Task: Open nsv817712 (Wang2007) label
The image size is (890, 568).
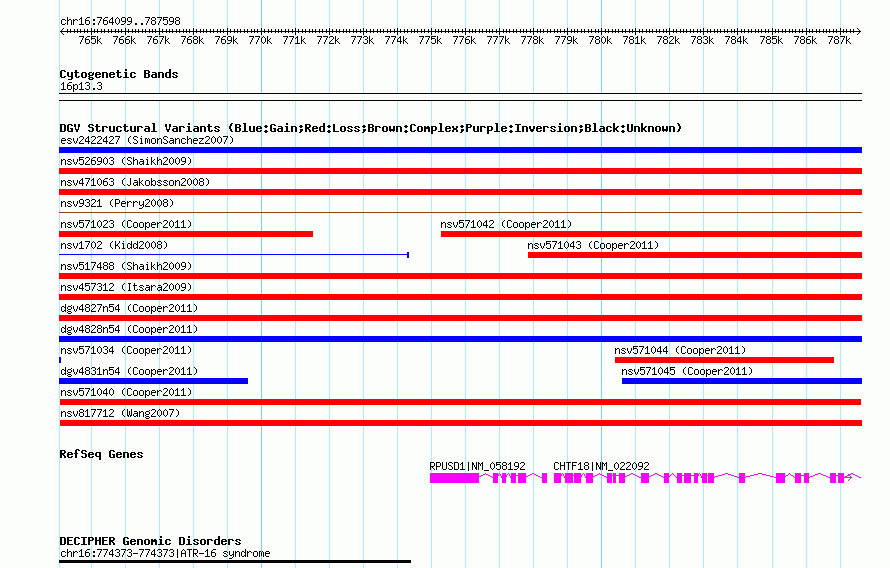Action: [120, 413]
